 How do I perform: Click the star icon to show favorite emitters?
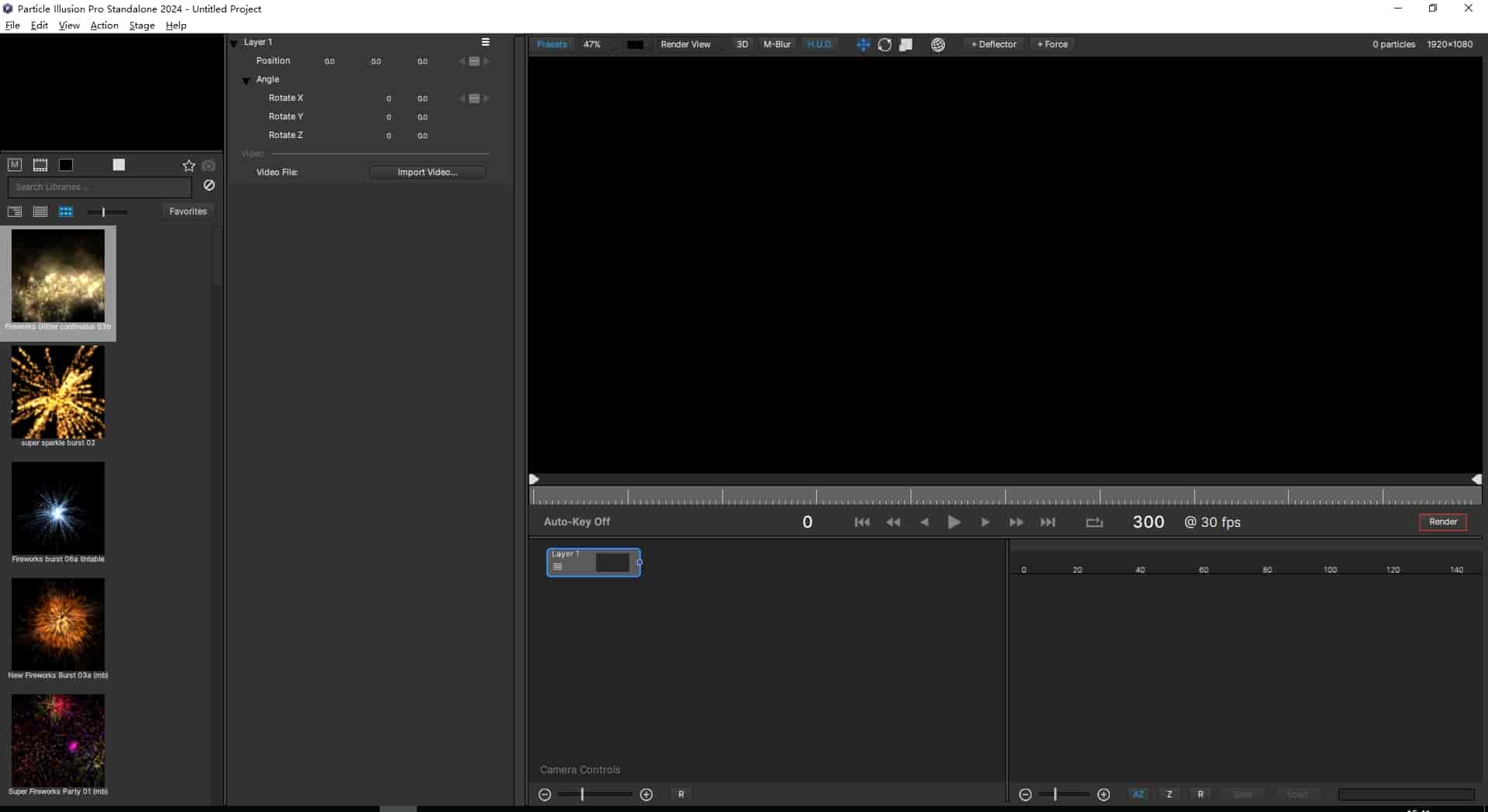click(x=188, y=165)
